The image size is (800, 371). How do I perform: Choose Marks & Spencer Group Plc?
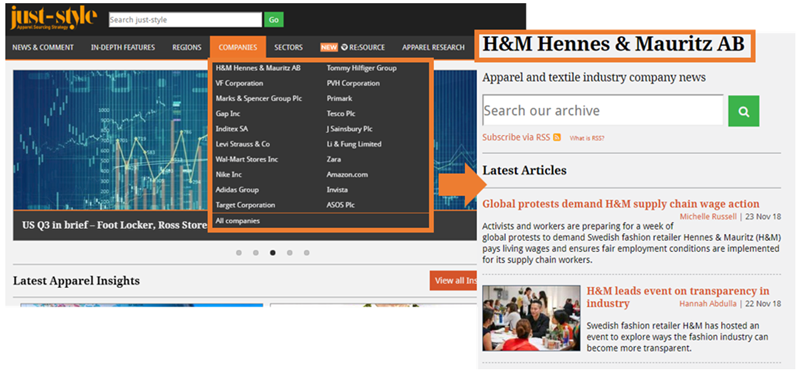(259, 98)
